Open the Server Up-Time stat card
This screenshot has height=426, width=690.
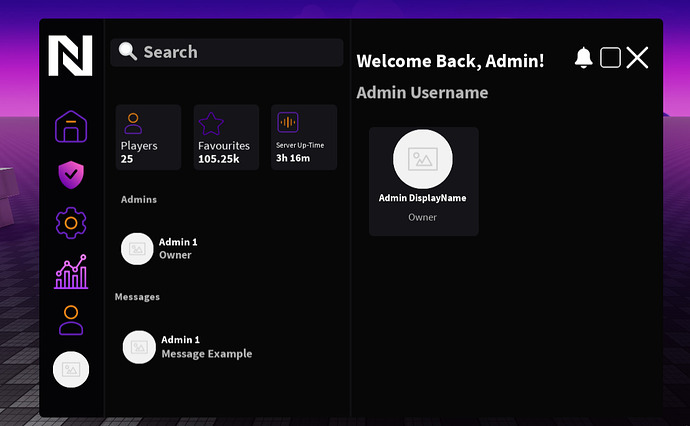coord(304,137)
